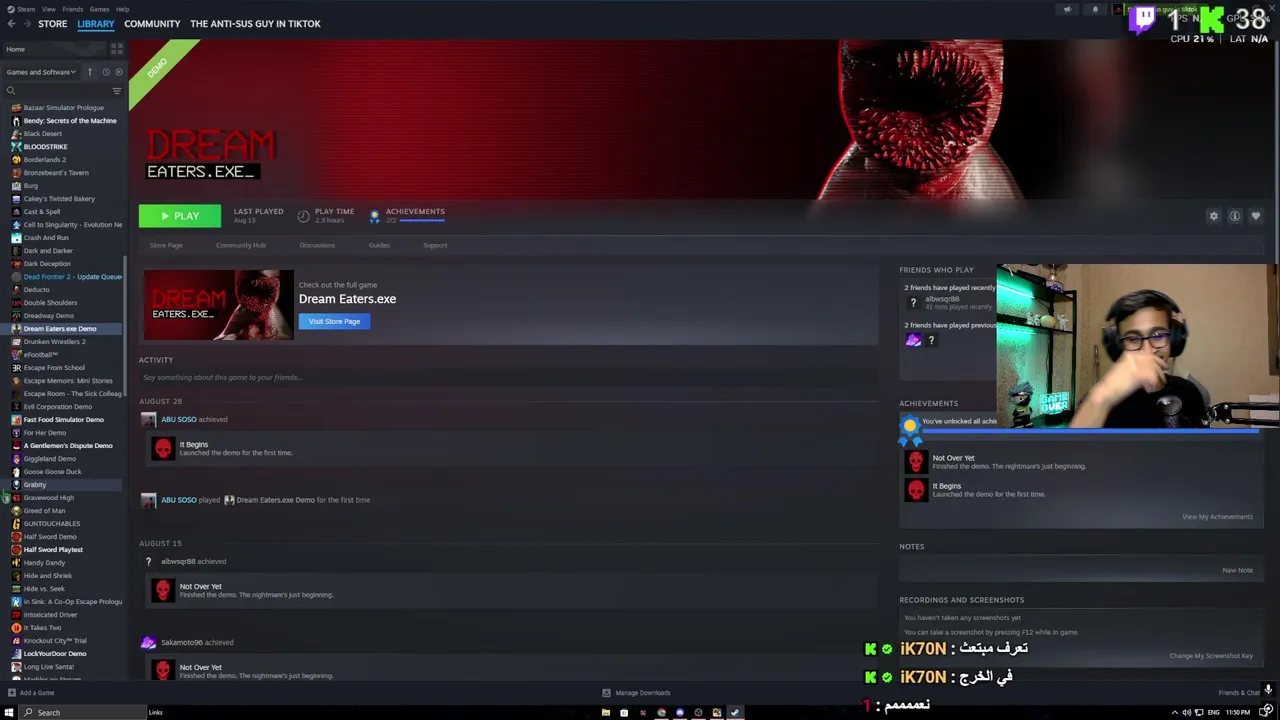
Task: Switch to the LIBRARY tab
Action: coord(96,24)
